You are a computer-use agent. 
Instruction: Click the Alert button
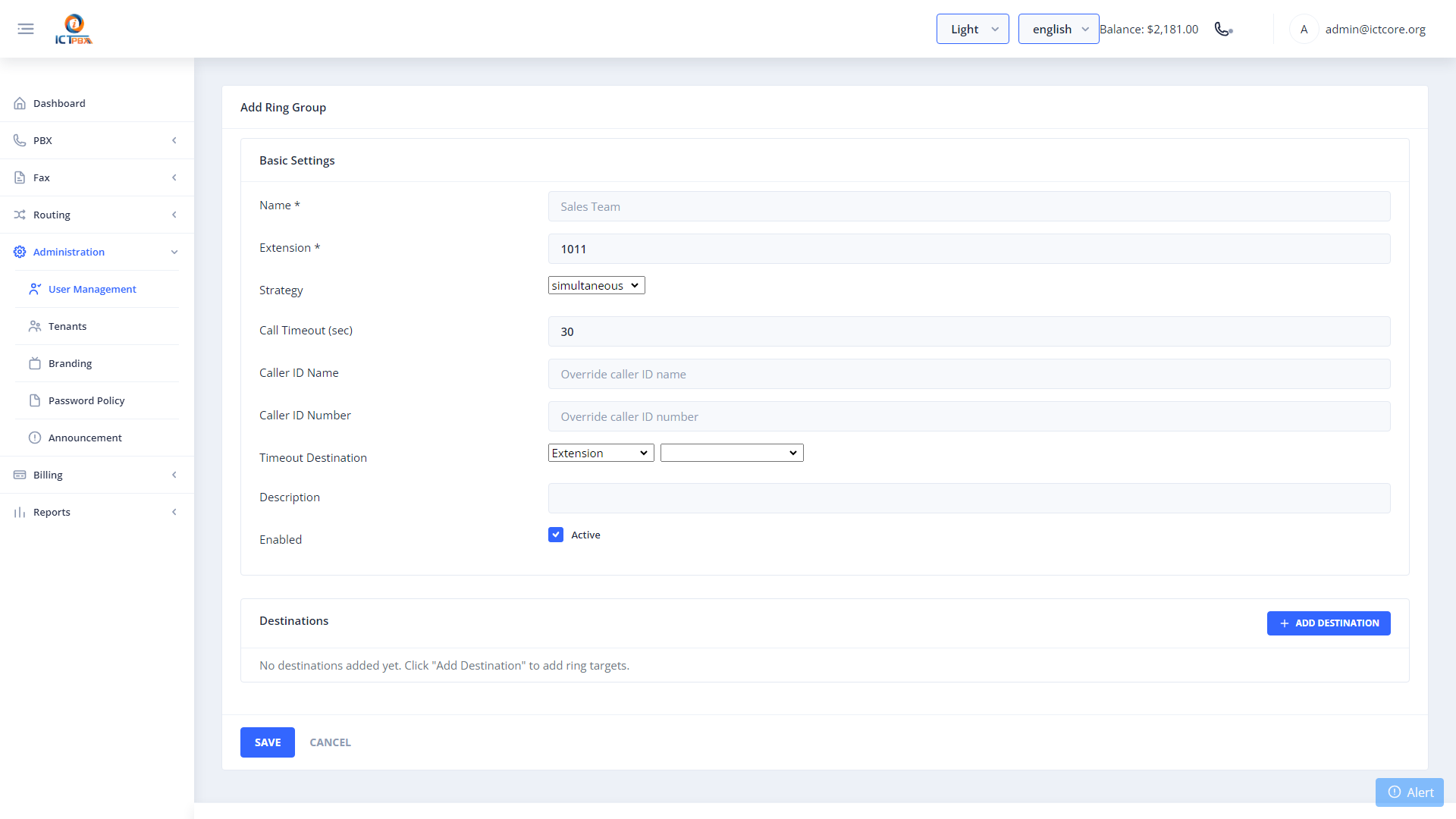click(1410, 792)
